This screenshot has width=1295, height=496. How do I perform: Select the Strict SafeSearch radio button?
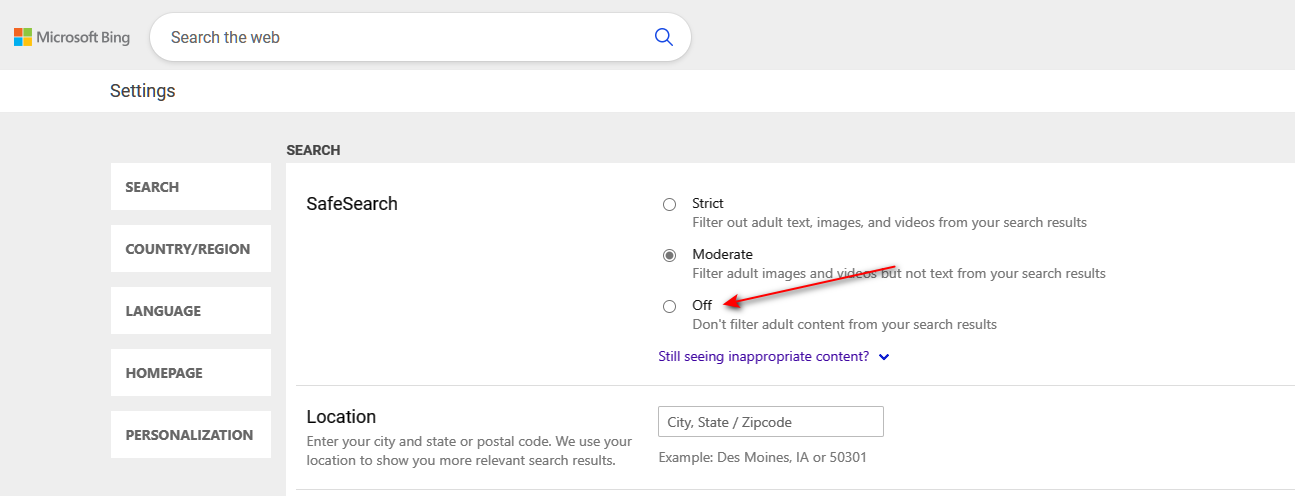[669, 205]
